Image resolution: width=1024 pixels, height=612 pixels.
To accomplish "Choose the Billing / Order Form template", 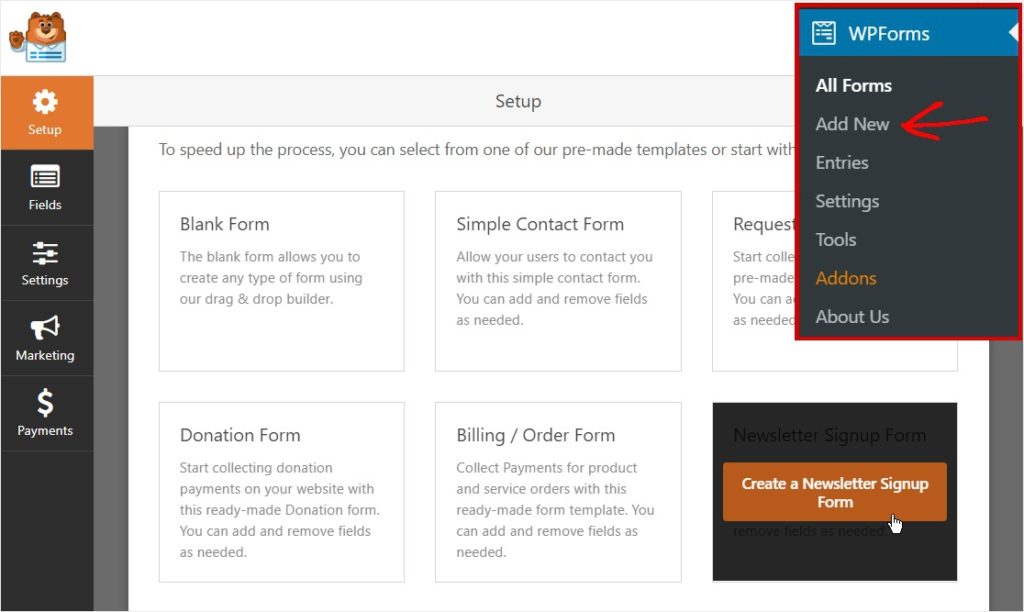I will pos(558,493).
